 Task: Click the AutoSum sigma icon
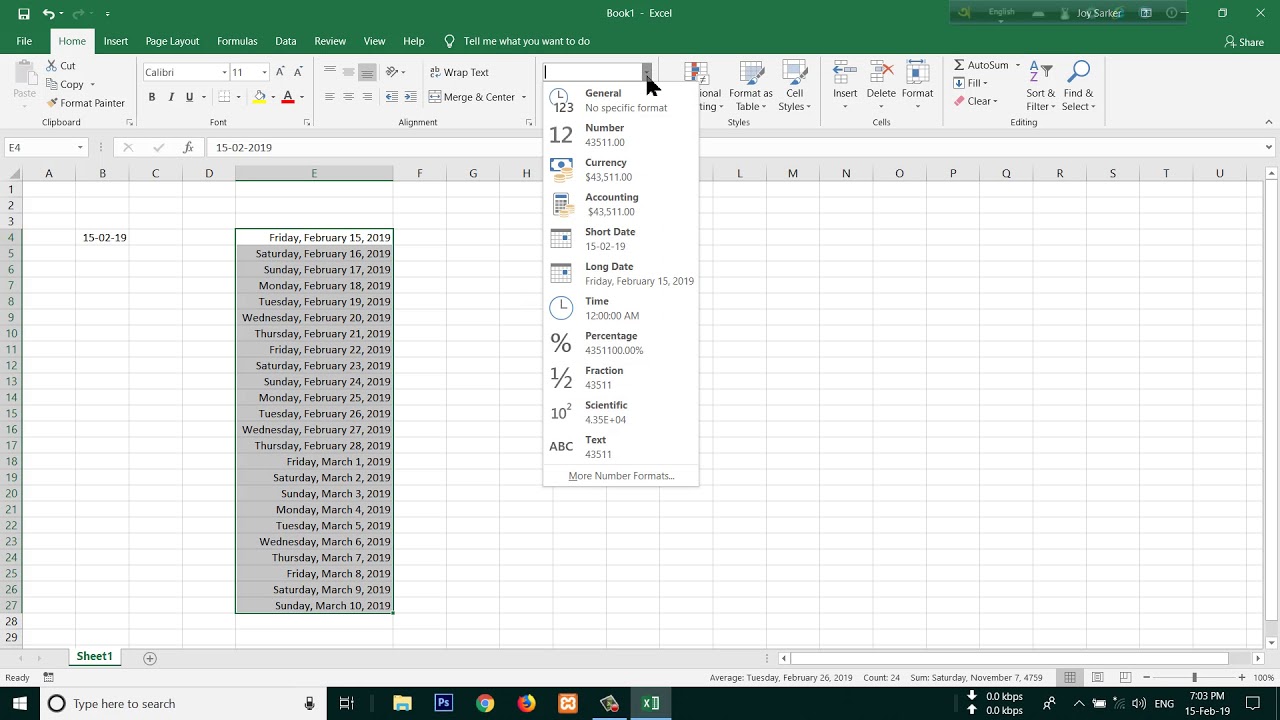click(959, 65)
